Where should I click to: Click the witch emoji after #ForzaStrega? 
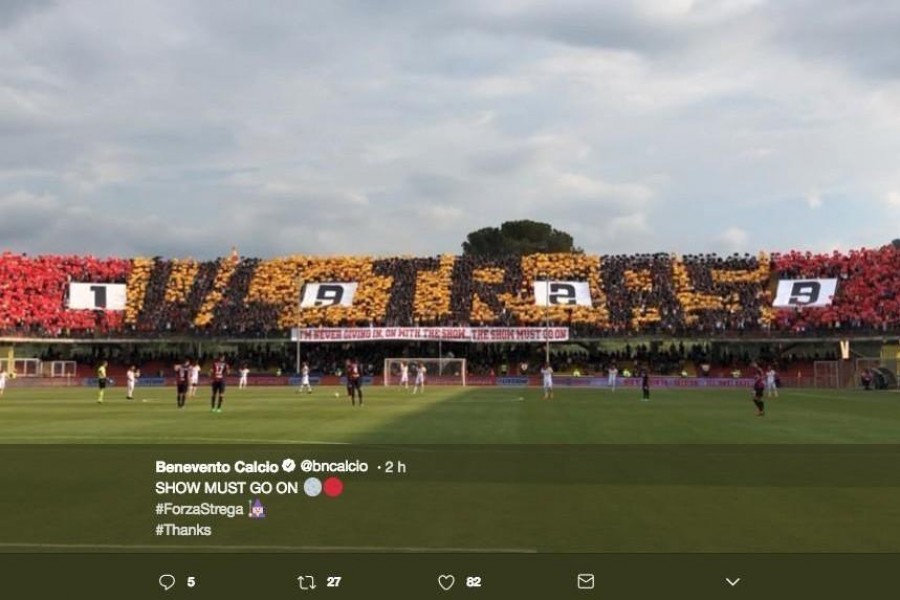(257, 508)
